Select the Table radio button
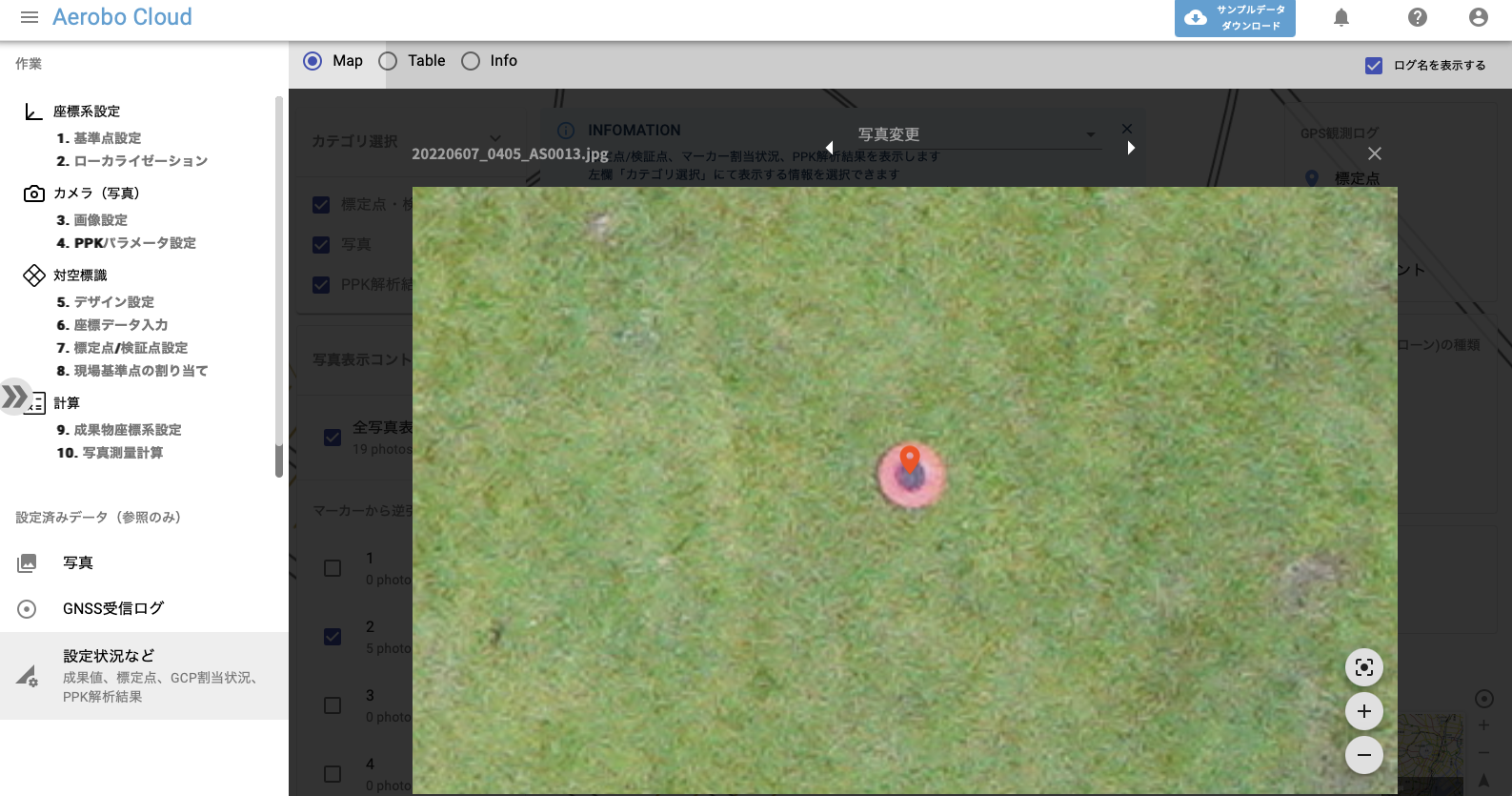This screenshot has width=1512, height=796. point(388,61)
